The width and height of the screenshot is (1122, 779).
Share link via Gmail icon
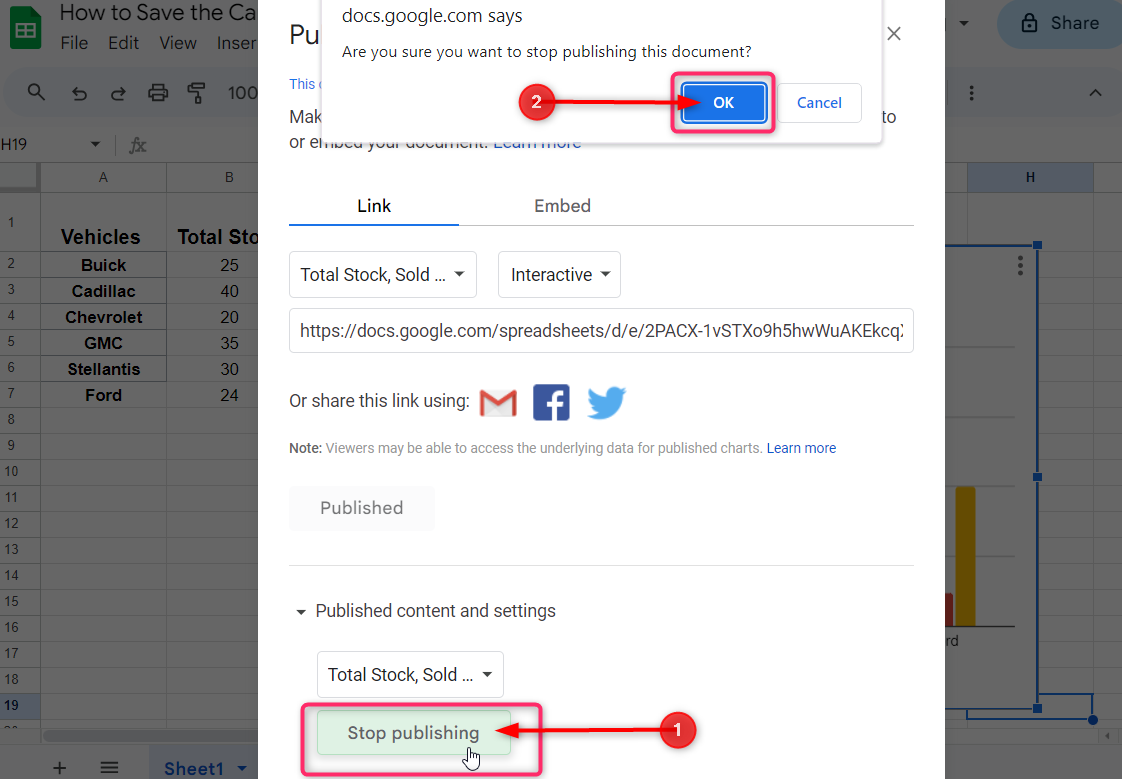point(498,402)
